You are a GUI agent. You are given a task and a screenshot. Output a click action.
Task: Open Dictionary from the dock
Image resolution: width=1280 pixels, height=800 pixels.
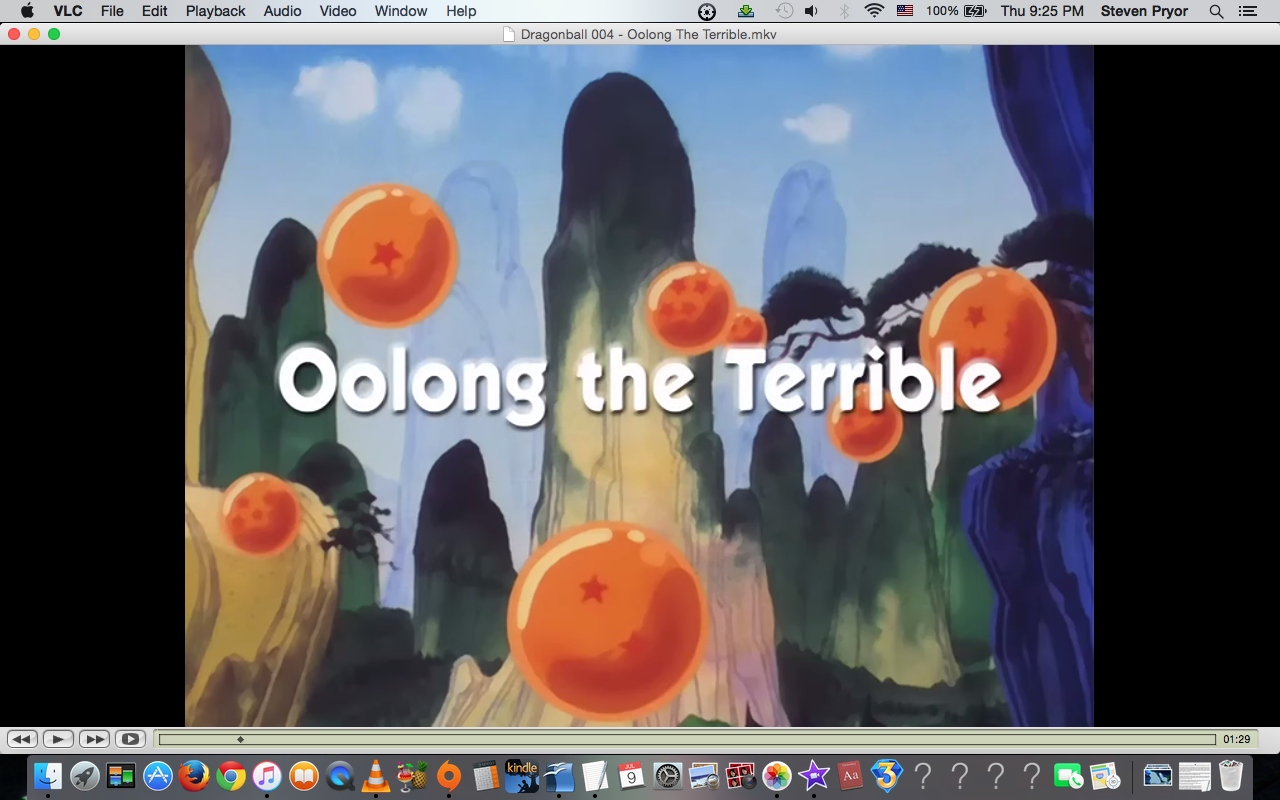click(x=850, y=775)
